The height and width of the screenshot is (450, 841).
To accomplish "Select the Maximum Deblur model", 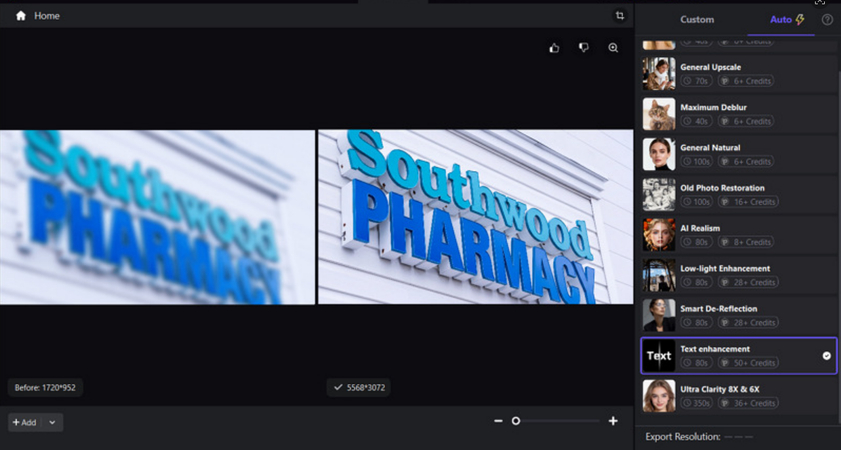I will [739, 114].
